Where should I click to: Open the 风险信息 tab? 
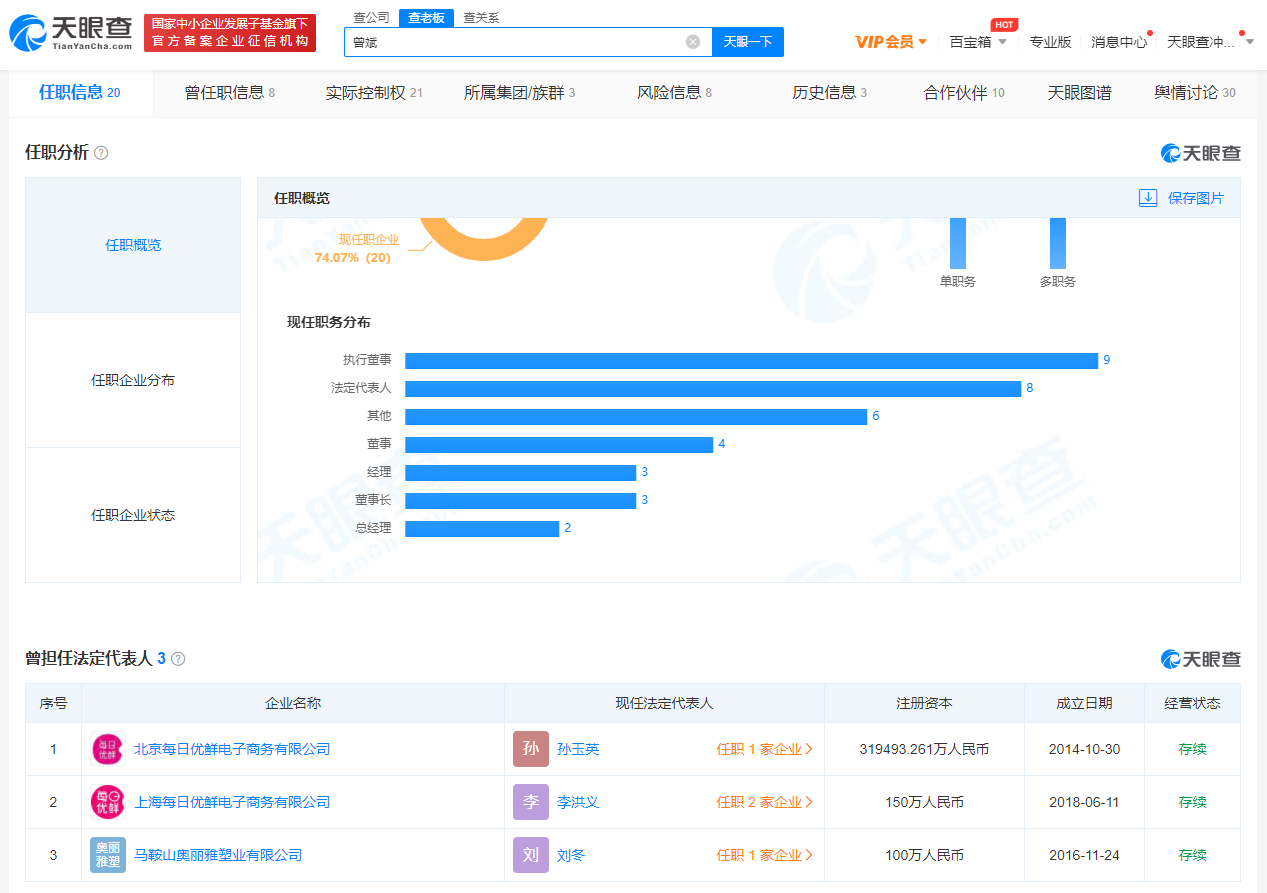675,93
